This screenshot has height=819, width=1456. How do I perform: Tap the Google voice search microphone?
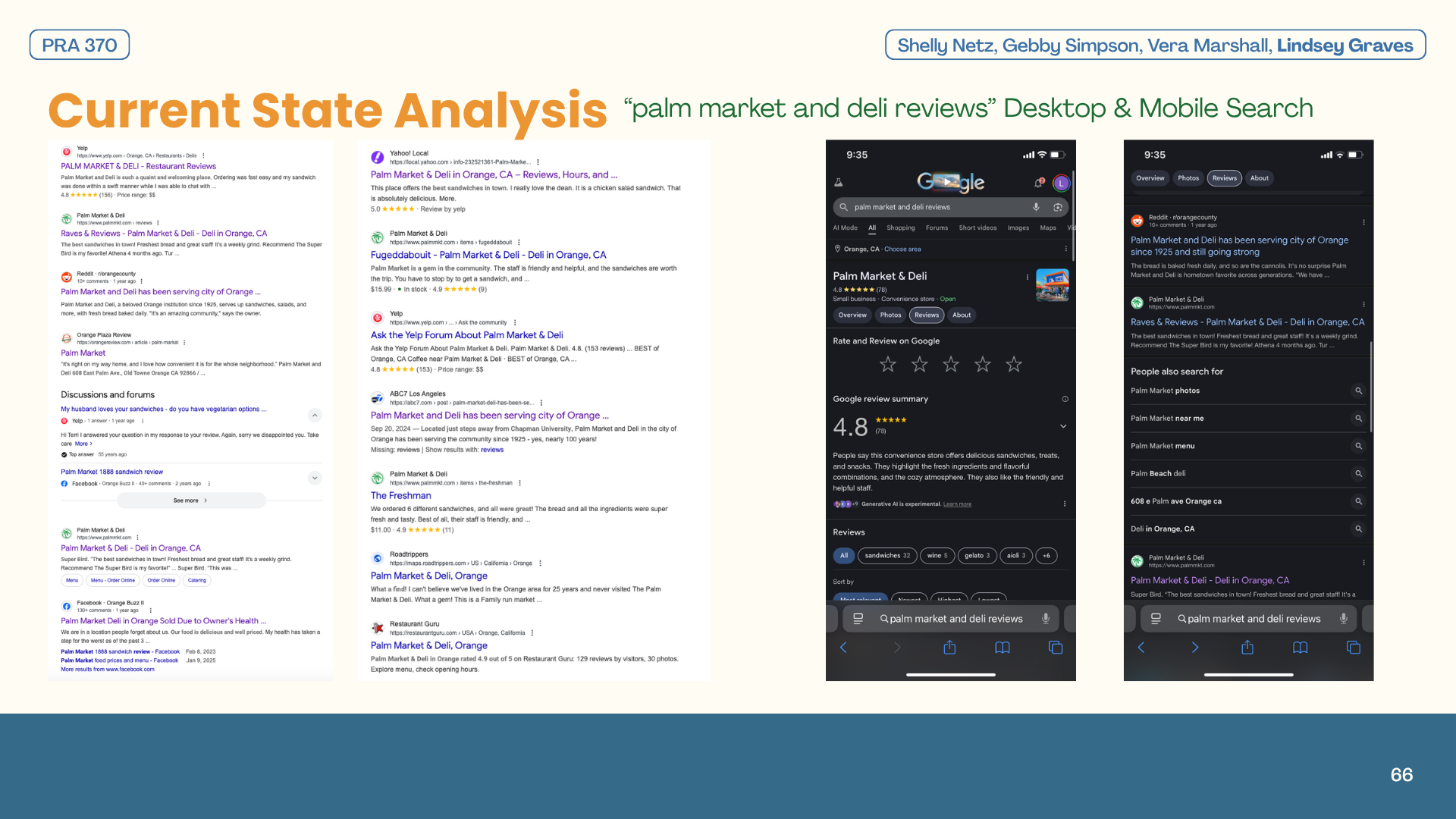coord(1036,207)
